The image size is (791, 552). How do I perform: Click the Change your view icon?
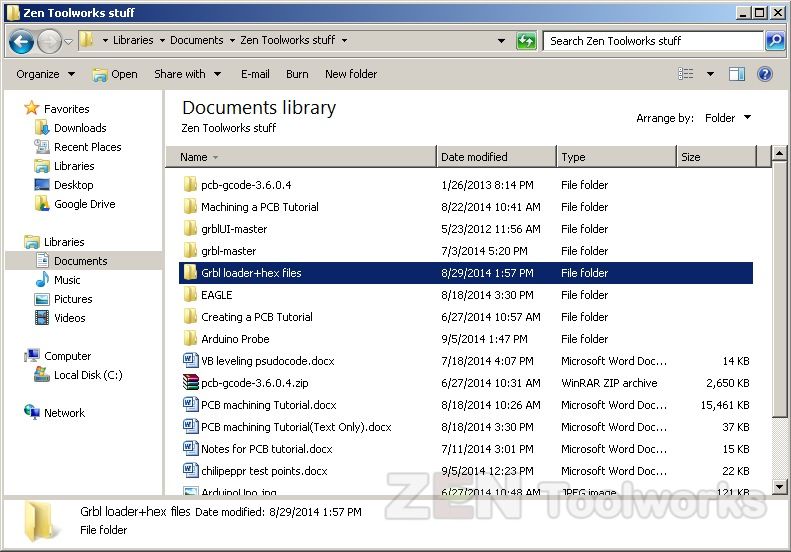686,74
